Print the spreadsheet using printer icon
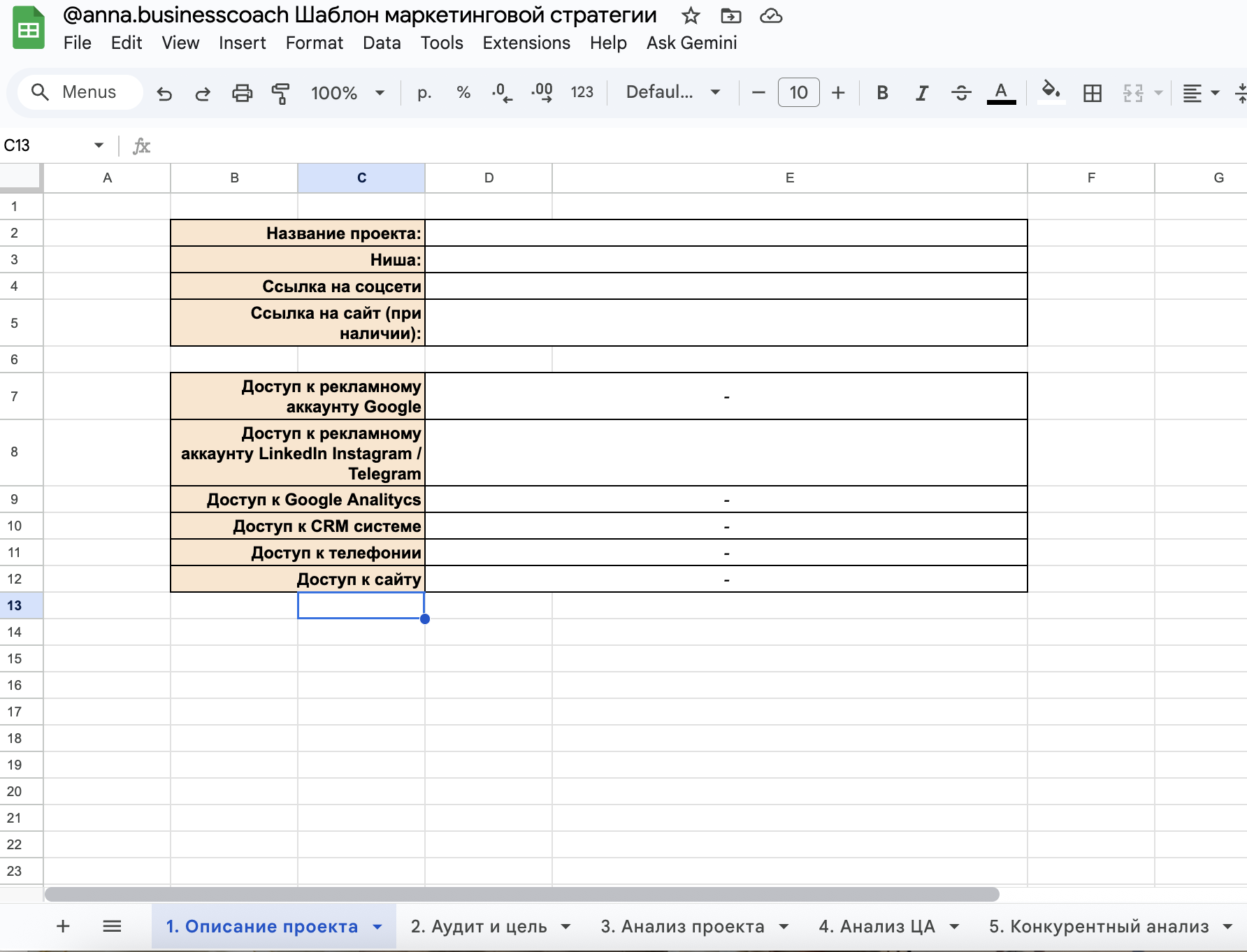Image resolution: width=1247 pixels, height=952 pixels. point(242,93)
